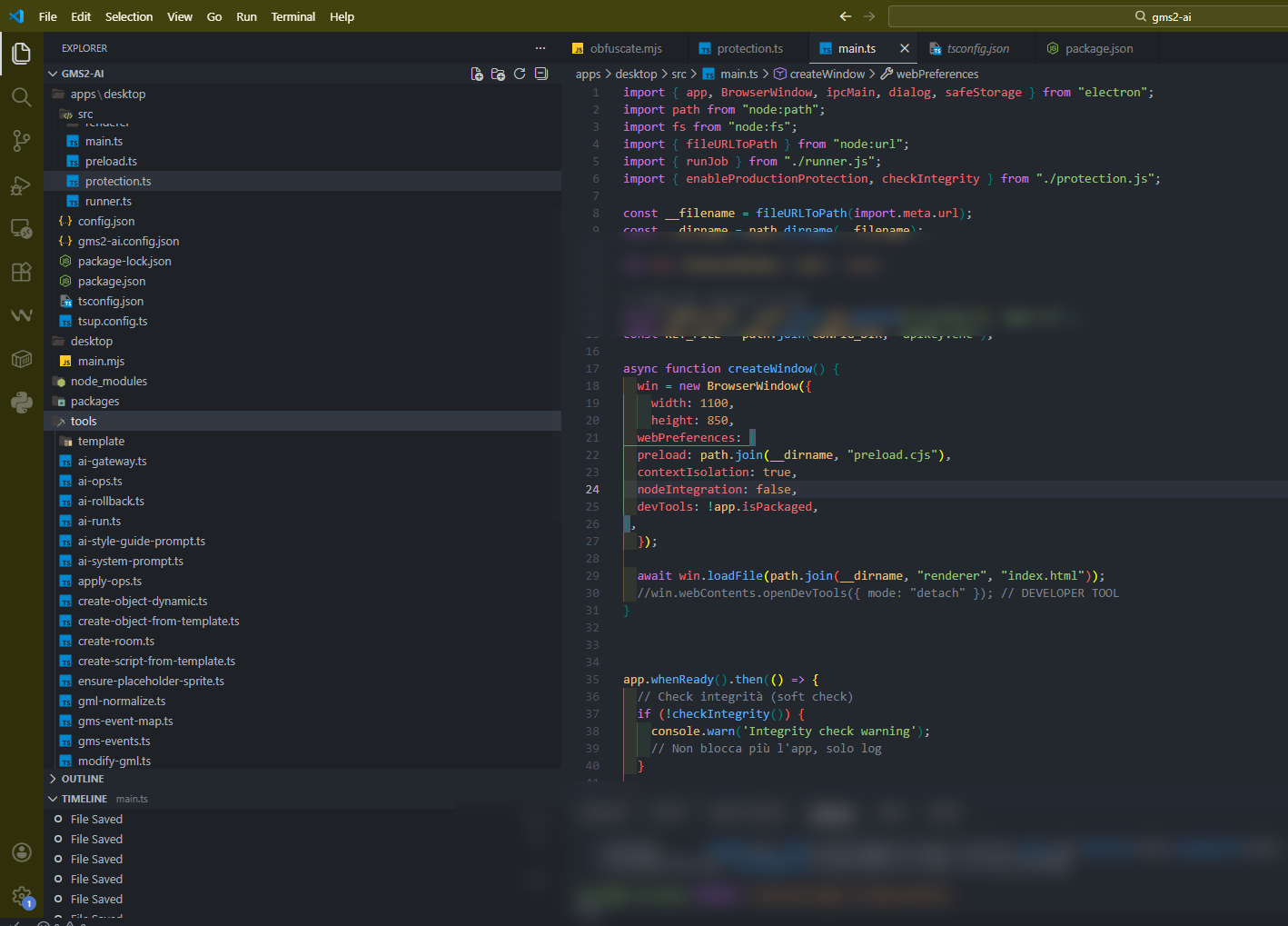The image size is (1288, 926).
Task: Click the createWindow breadcrumb
Action: [818, 74]
